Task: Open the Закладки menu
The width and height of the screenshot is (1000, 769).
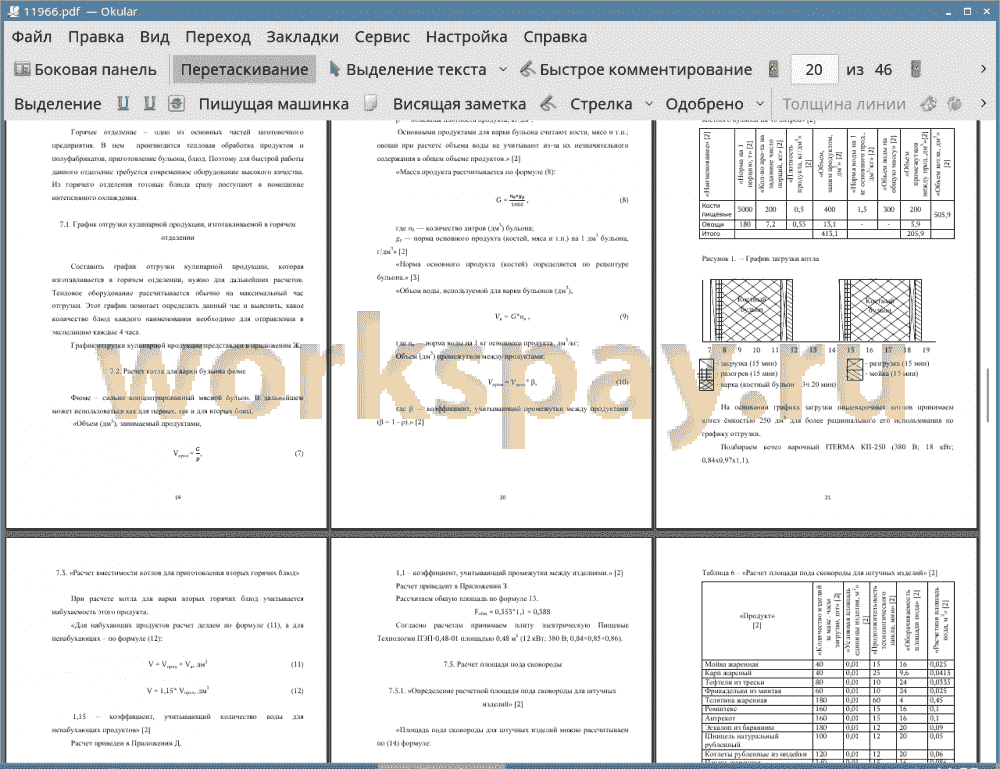Action: [302, 37]
